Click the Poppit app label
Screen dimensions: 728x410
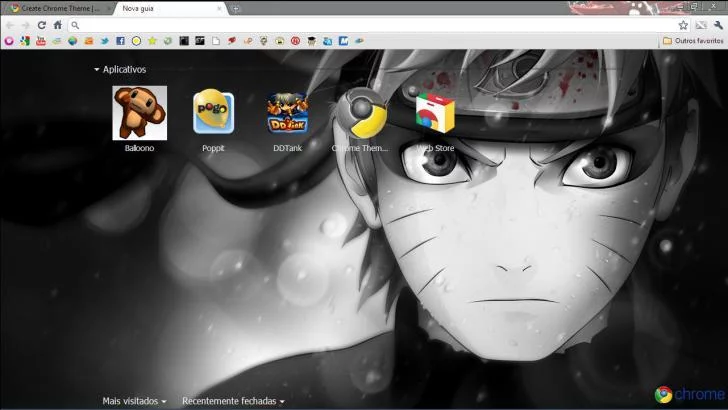coord(213,148)
